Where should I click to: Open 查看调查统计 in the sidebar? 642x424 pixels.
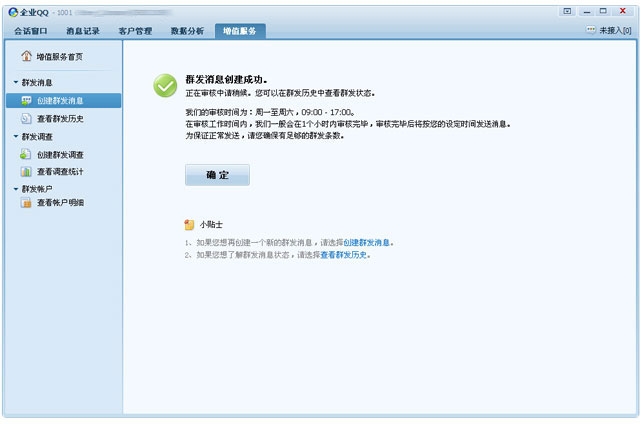coord(60,172)
